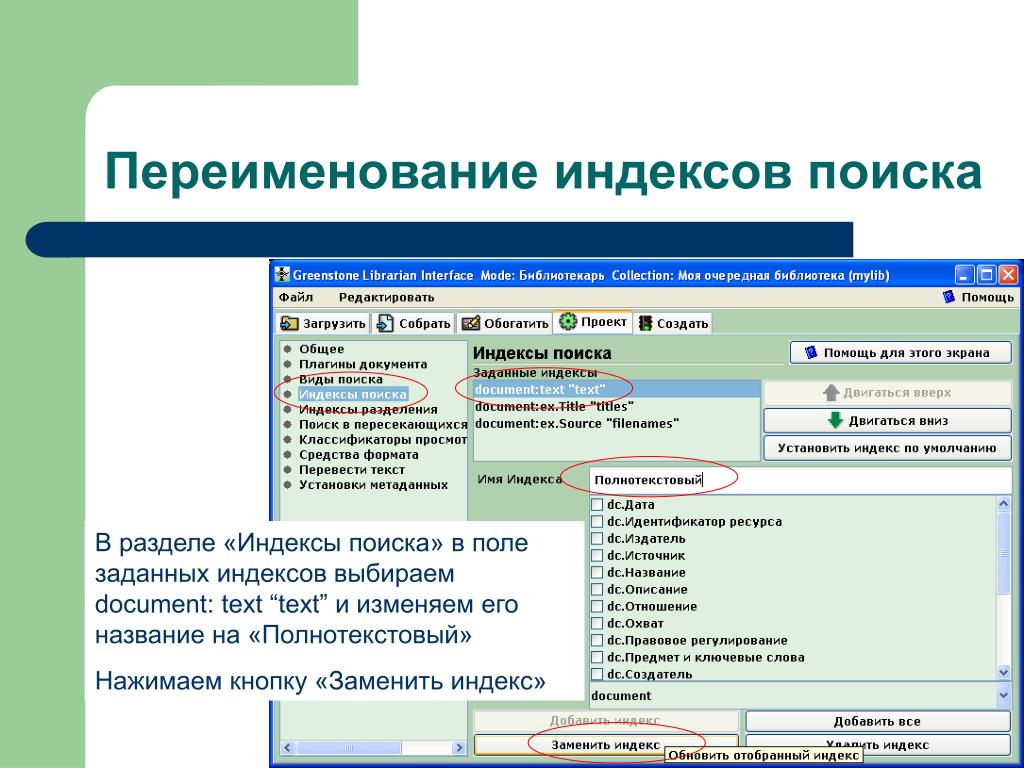Click Двигаться вниз button

tap(888, 421)
